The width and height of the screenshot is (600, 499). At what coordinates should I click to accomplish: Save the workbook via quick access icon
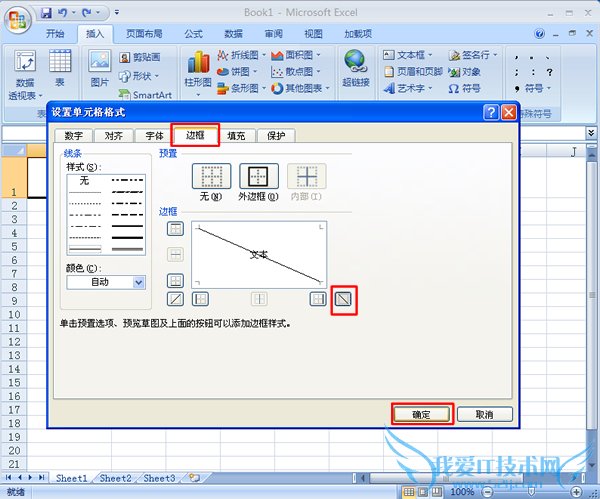pyautogui.click(x=47, y=13)
